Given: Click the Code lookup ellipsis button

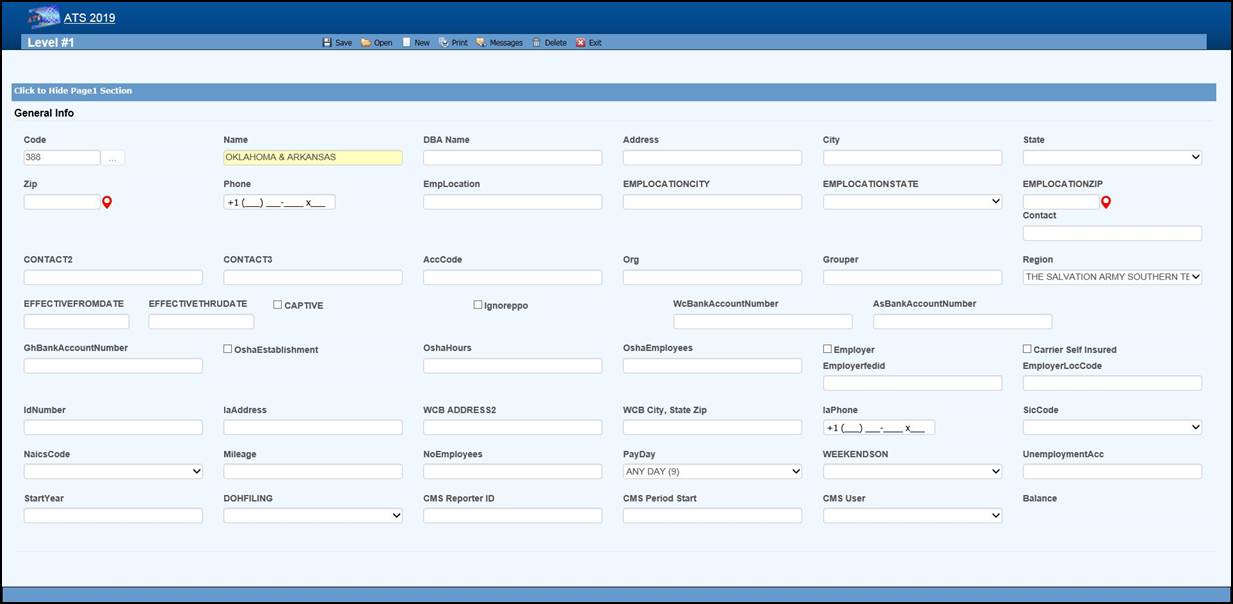Looking at the screenshot, I should point(114,158).
